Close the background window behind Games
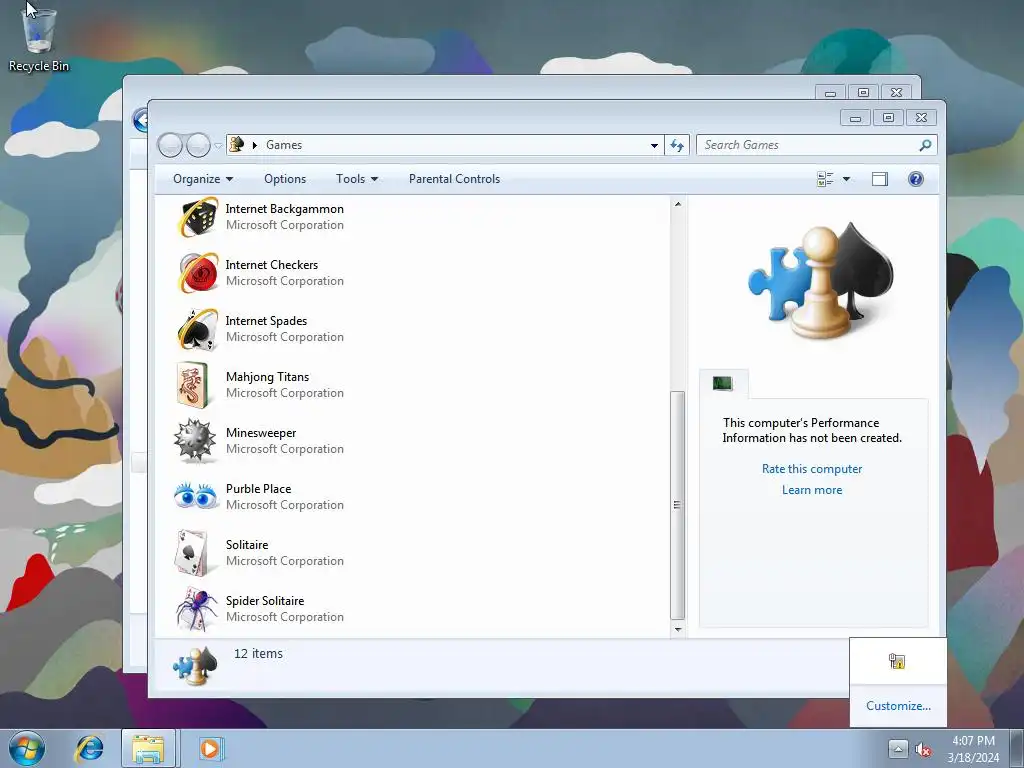Image resolution: width=1024 pixels, height=768 pixels. click(x=897, y=93)
